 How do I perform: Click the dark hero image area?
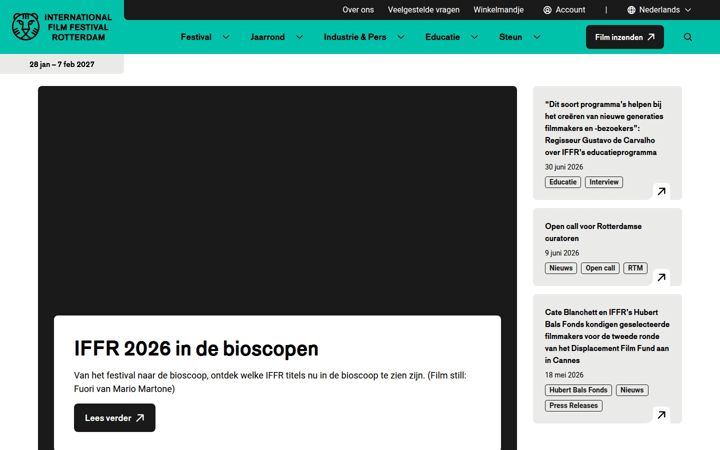(277, 200)
